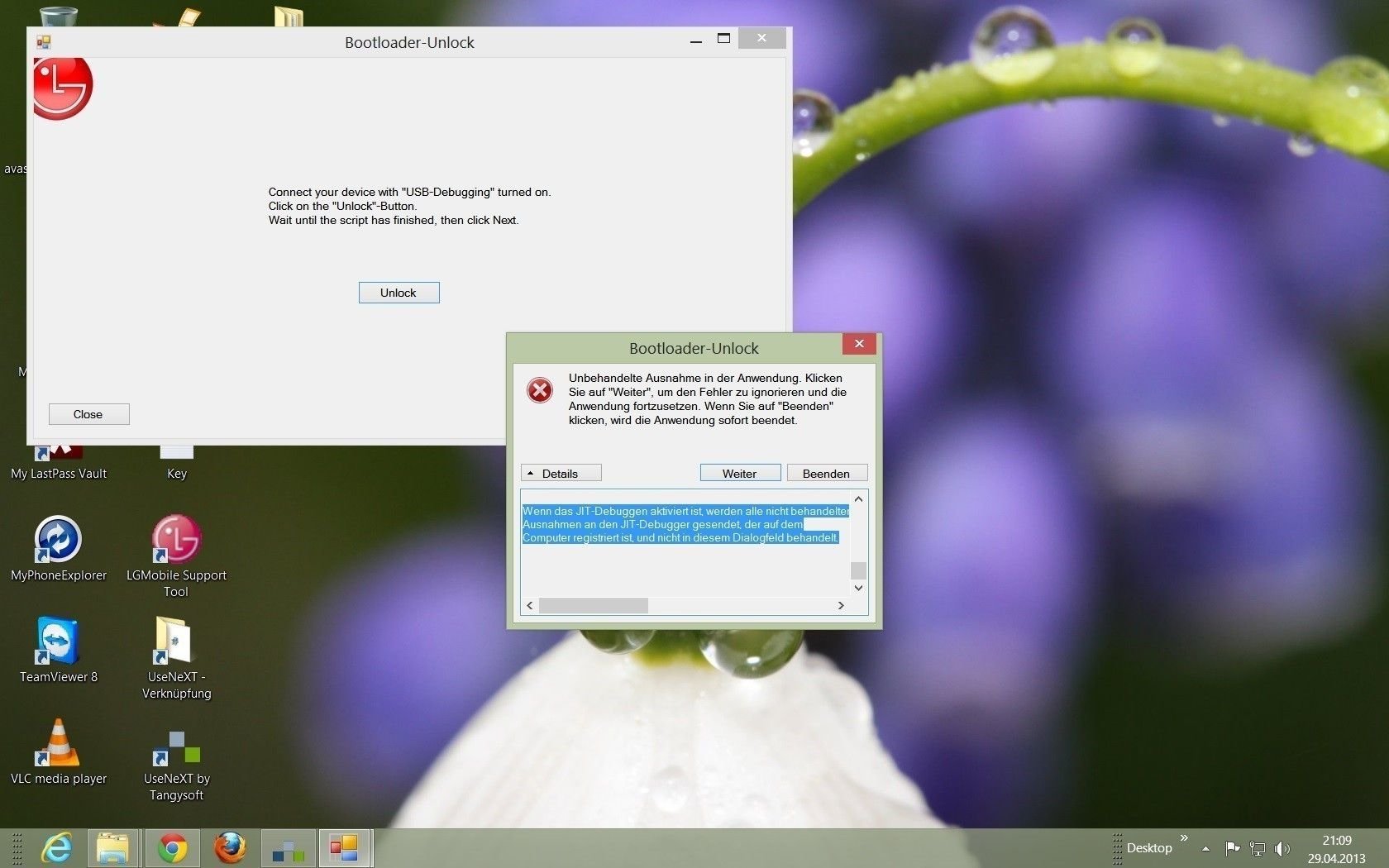This screenshot has height=868, width=1389.
Task: Open the UseNeXT - Verknüpfung folder shortcut
Action: click(x=176, y=658)
